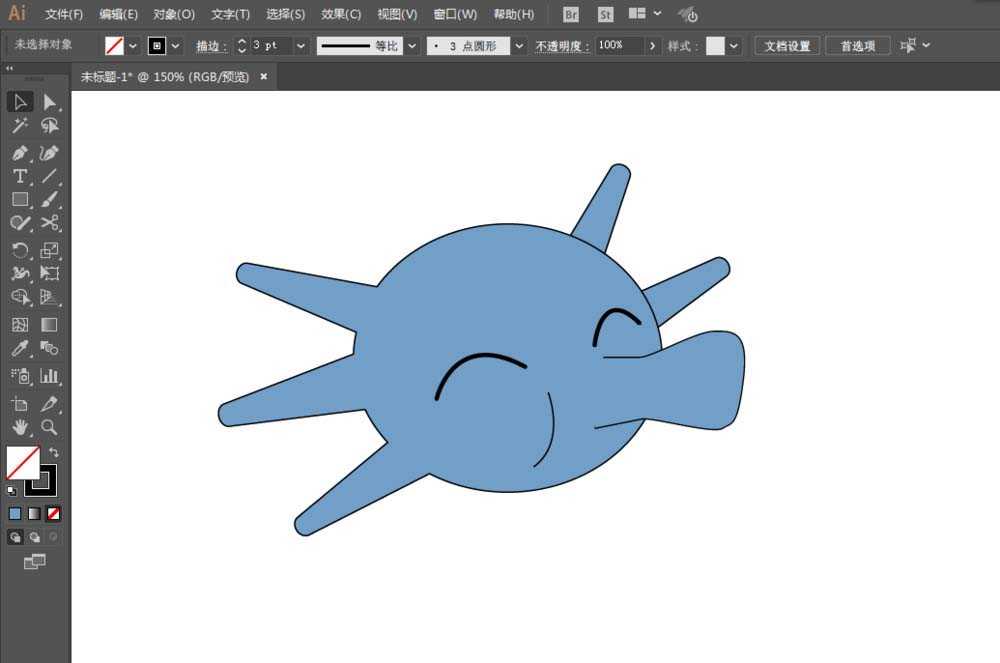Select the Type tool
This screenshot has height=663, width=1000.
click(19, 176)
